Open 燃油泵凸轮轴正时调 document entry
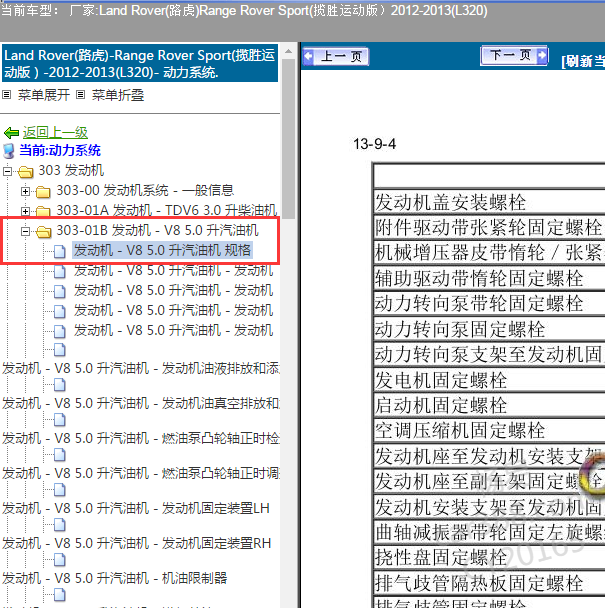Image resolution: width=605 pixels, height=608 pixels. [141, 473]
